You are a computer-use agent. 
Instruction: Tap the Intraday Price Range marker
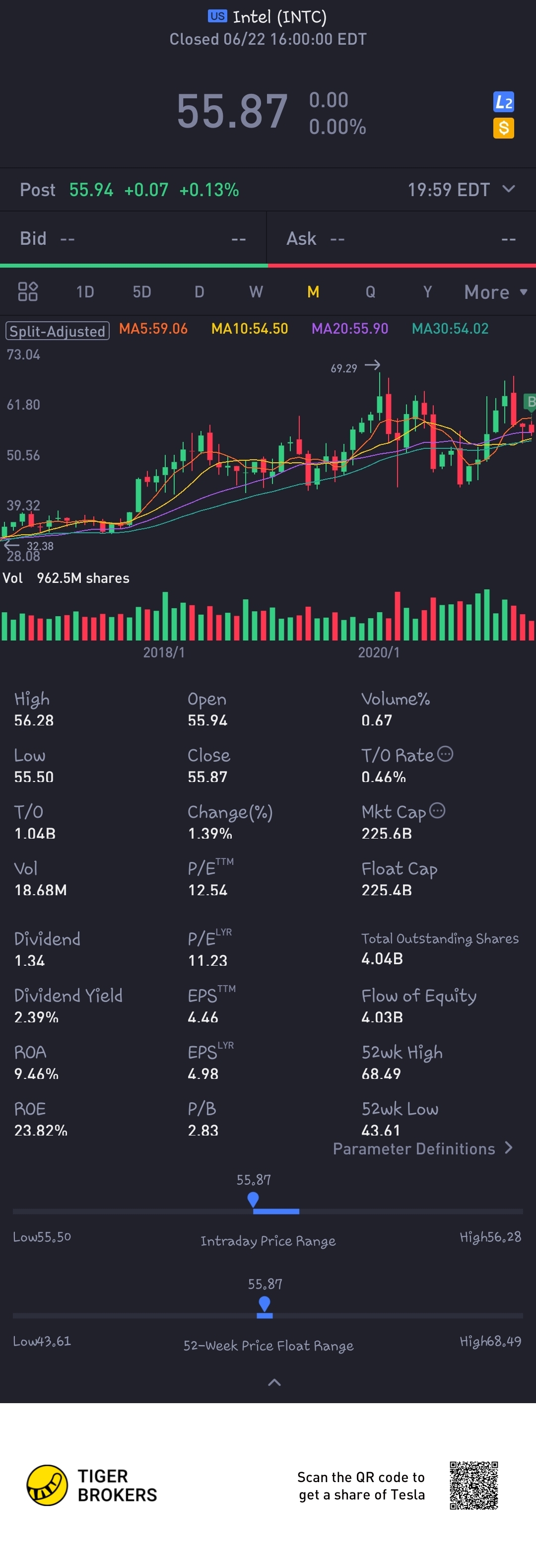(253, 1199)
